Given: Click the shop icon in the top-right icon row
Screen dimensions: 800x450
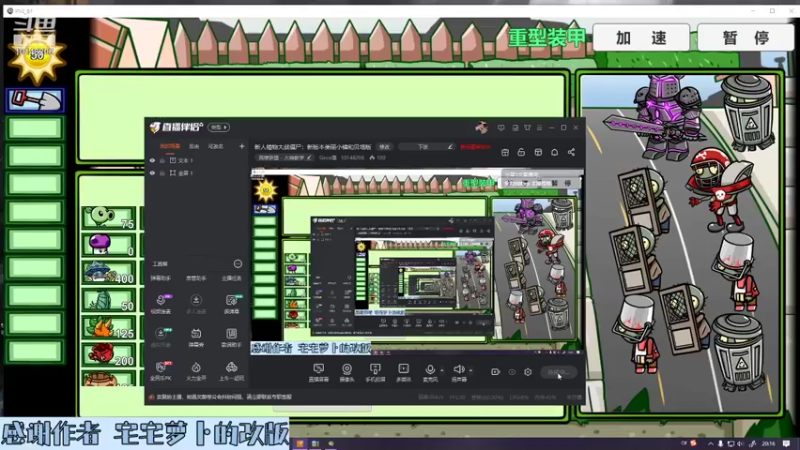Looking at the screenshot, I should click(505, 152).
